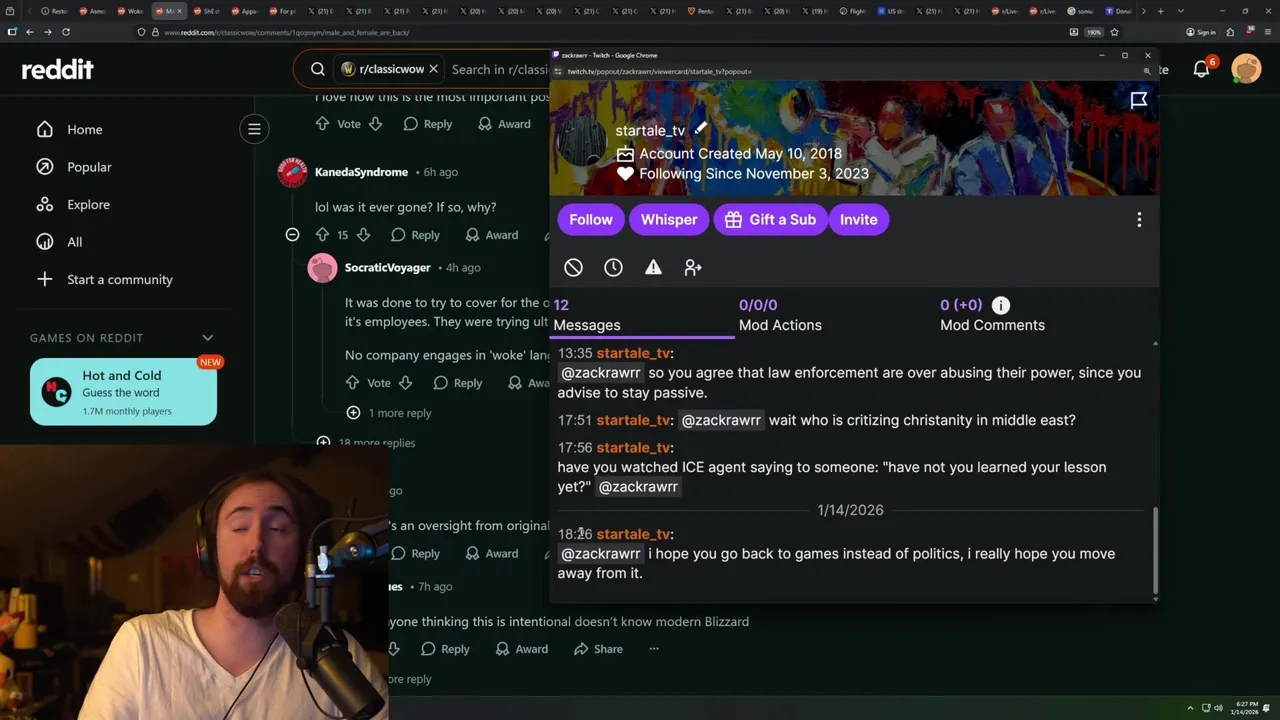This screenshot has height=720, width=1280.
Task: Open the browser extensions puzzle icon
Action: coord(1230,32)
